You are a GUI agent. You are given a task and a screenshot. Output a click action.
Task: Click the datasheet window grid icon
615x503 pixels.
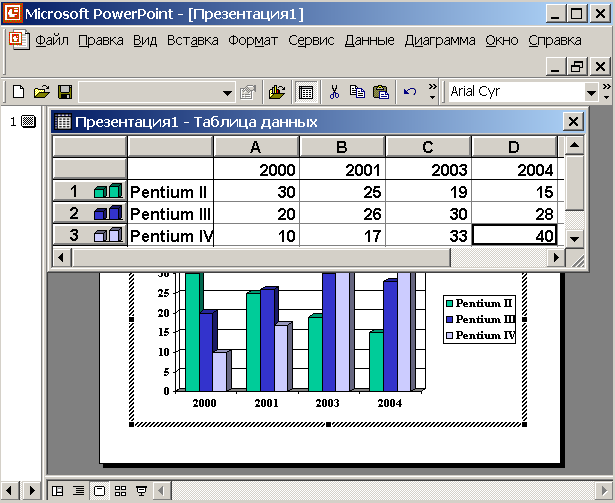[62, 122]
